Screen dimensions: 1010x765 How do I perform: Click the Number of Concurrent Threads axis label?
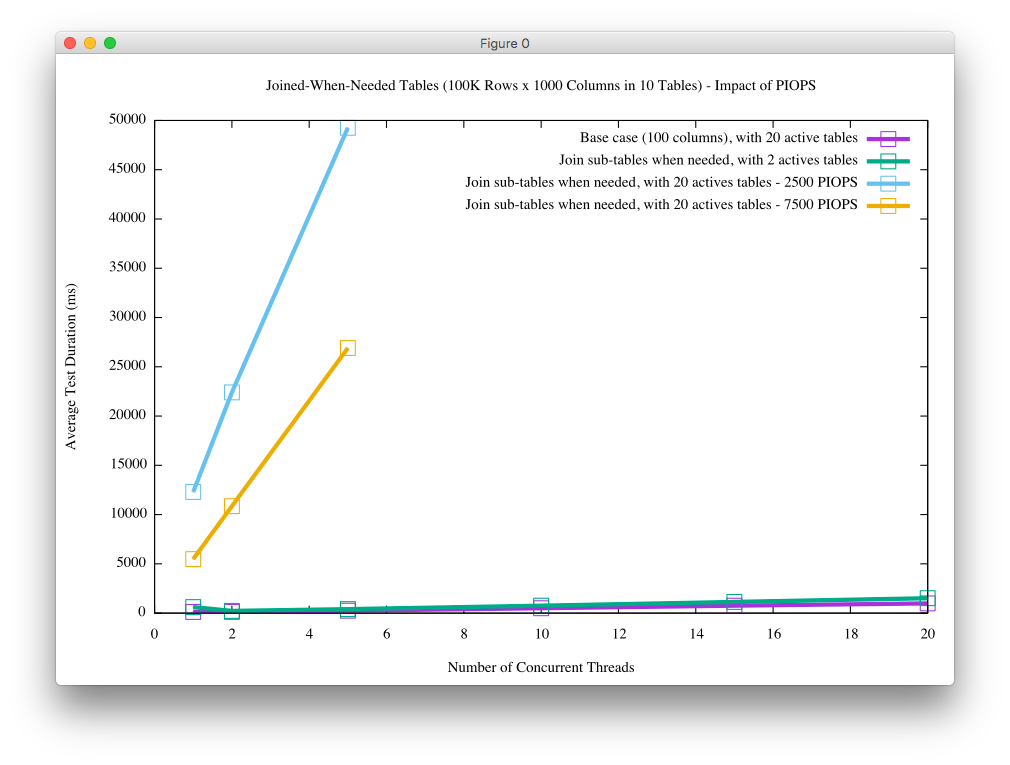[x=541, y=667]
